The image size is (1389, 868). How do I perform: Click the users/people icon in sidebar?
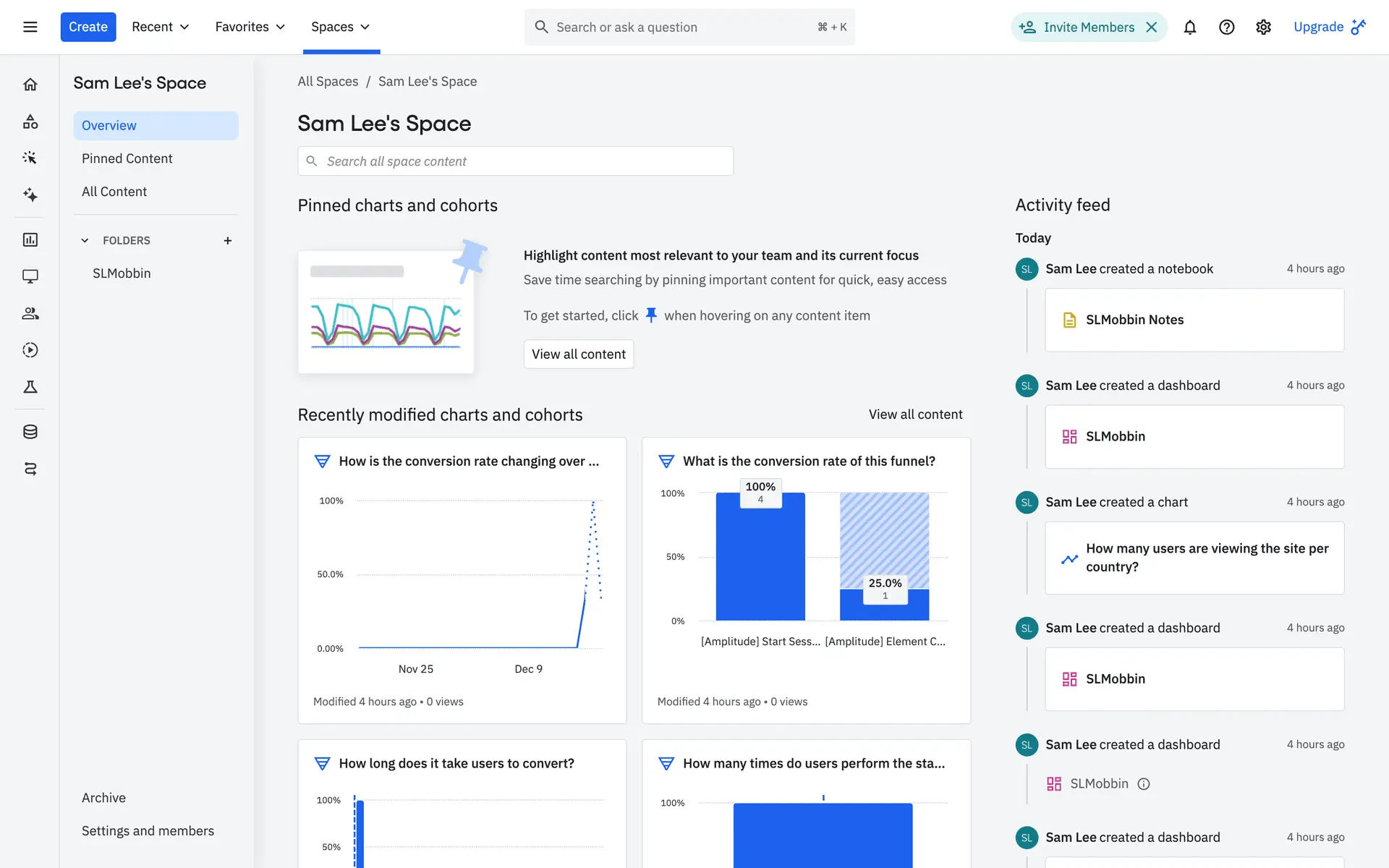click(x=30, y=313)
